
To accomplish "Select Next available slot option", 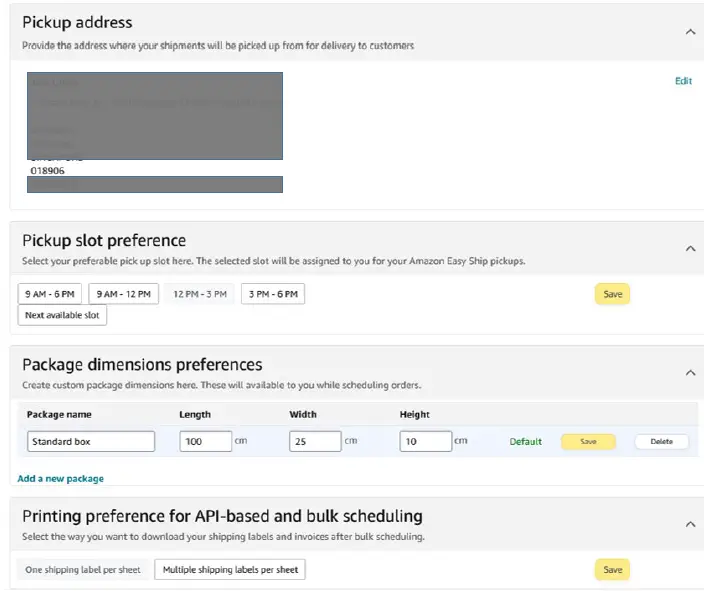I will pos(62,315).
